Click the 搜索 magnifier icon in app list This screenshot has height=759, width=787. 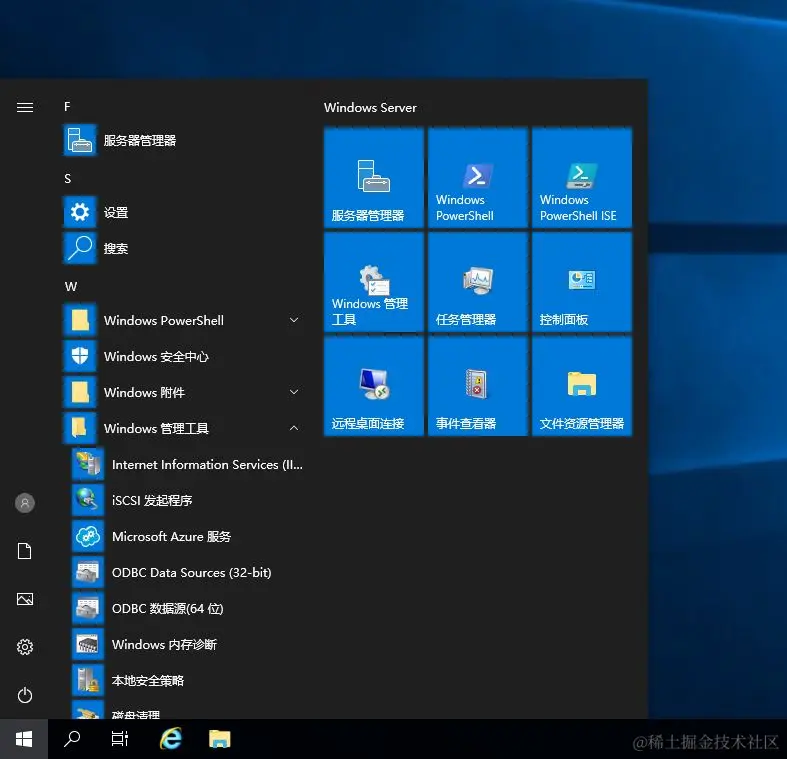(x=80, y=248)
